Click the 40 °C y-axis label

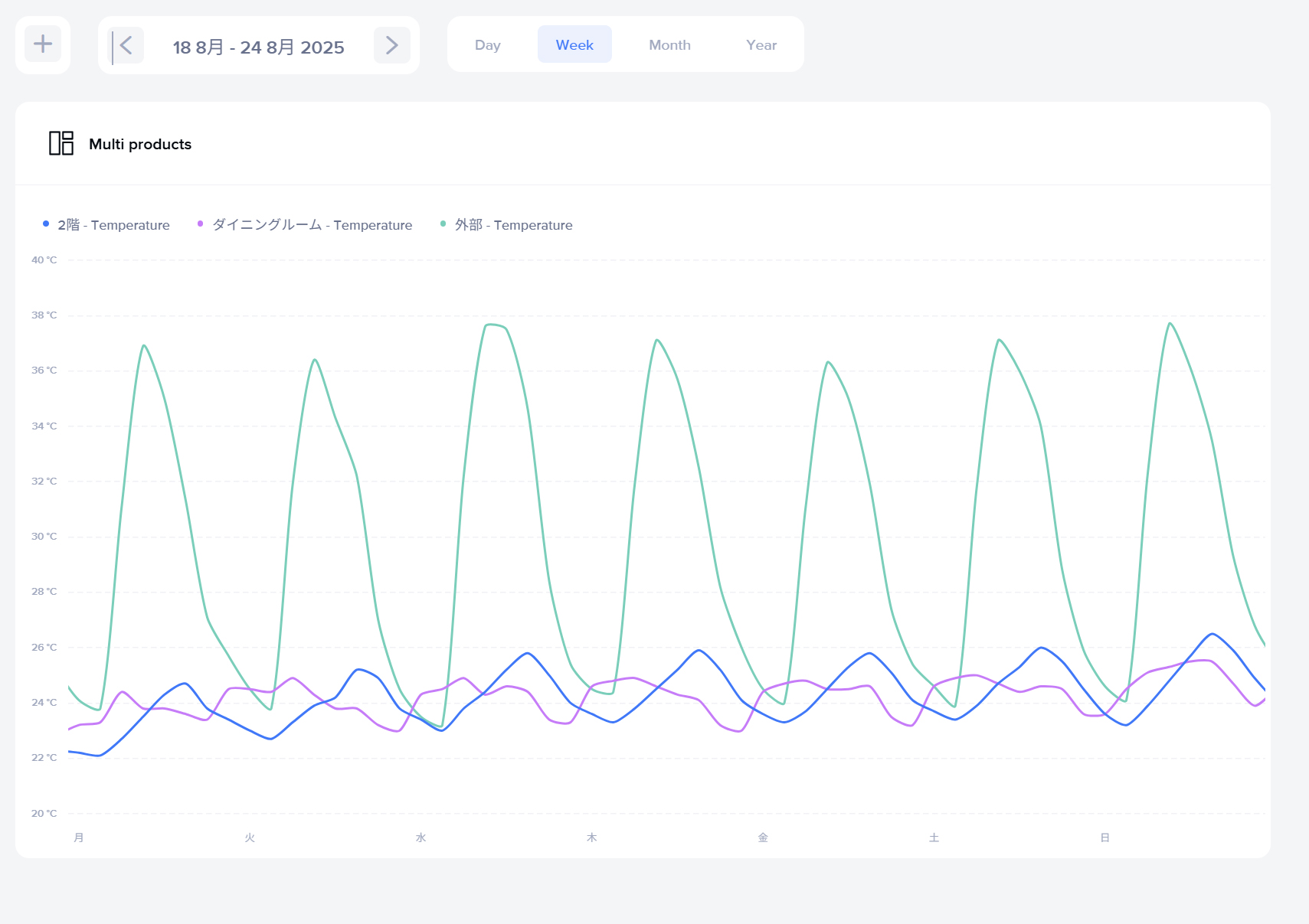44,260
